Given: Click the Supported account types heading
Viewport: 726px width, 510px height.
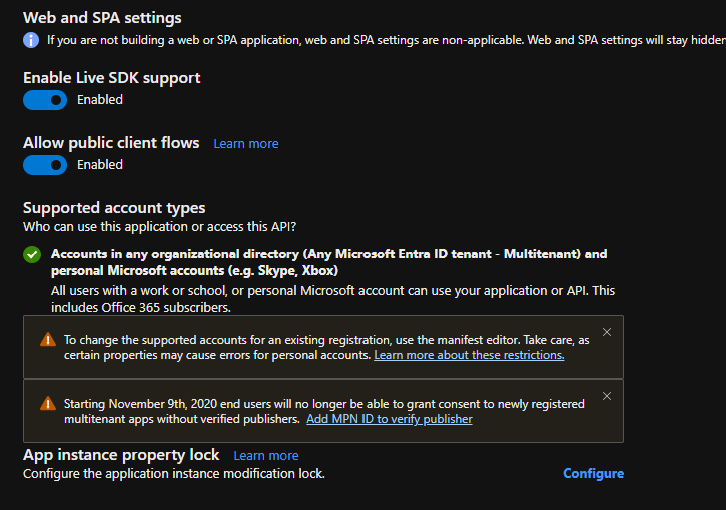Looking at the screenshot, I should (x=114, y=208).
